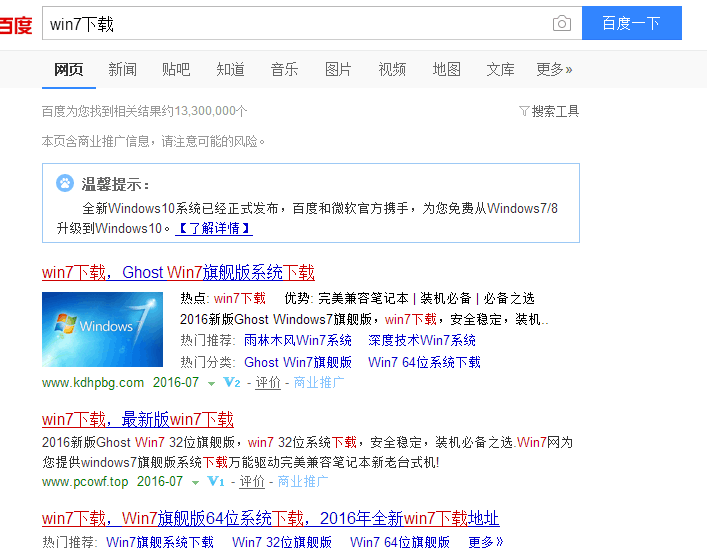
Task: Switch to the 贴吧 tab
Action: click(176, 69)
